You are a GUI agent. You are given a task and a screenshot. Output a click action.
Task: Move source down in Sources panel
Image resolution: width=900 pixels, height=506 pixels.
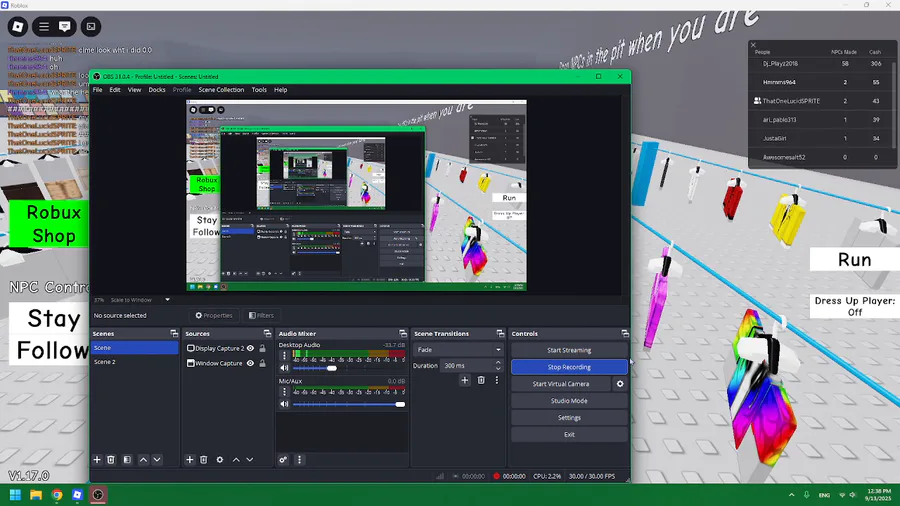point(250,460)
